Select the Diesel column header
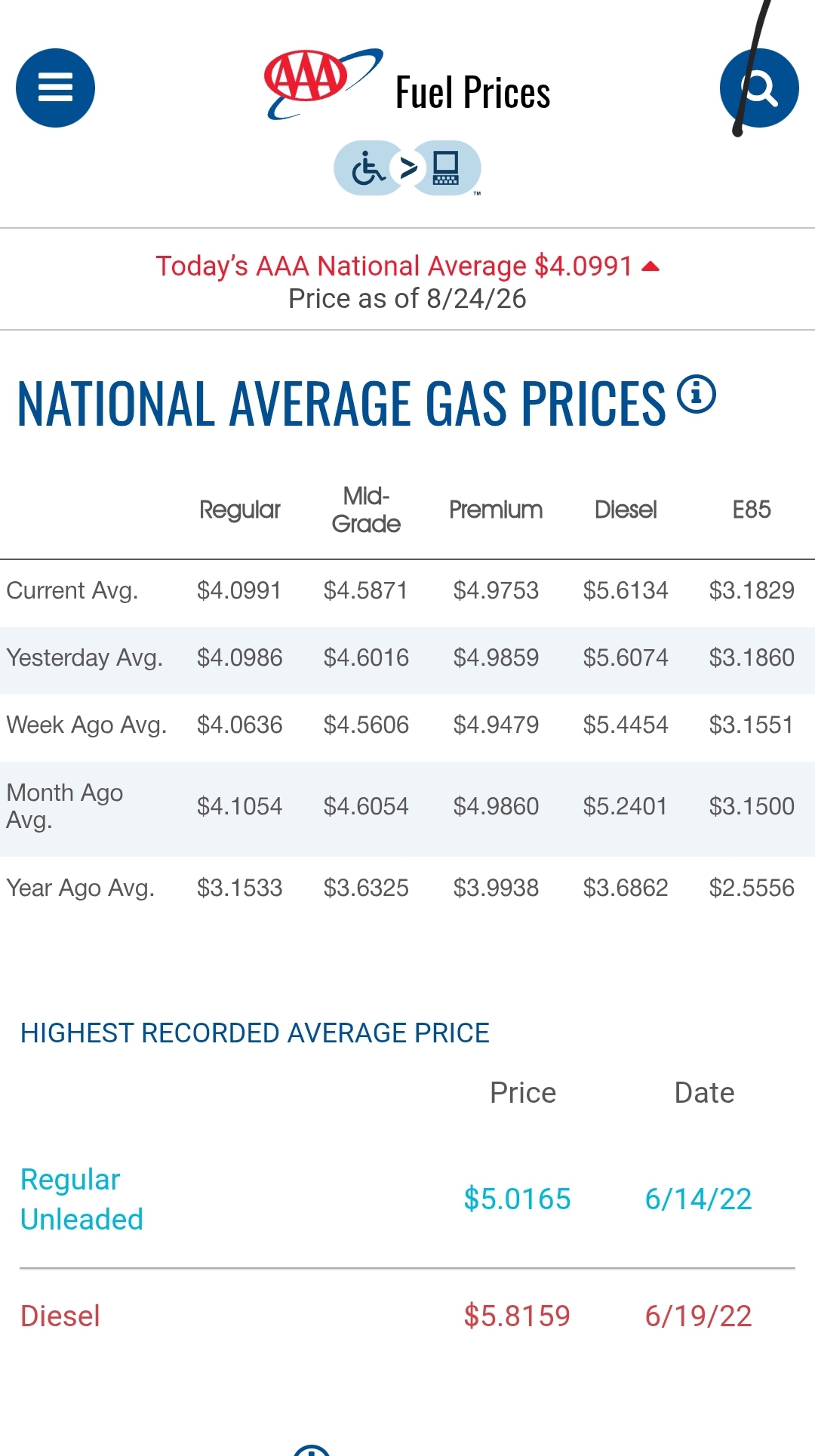Viewport: 815px width, 1456px height. (626, 509)
